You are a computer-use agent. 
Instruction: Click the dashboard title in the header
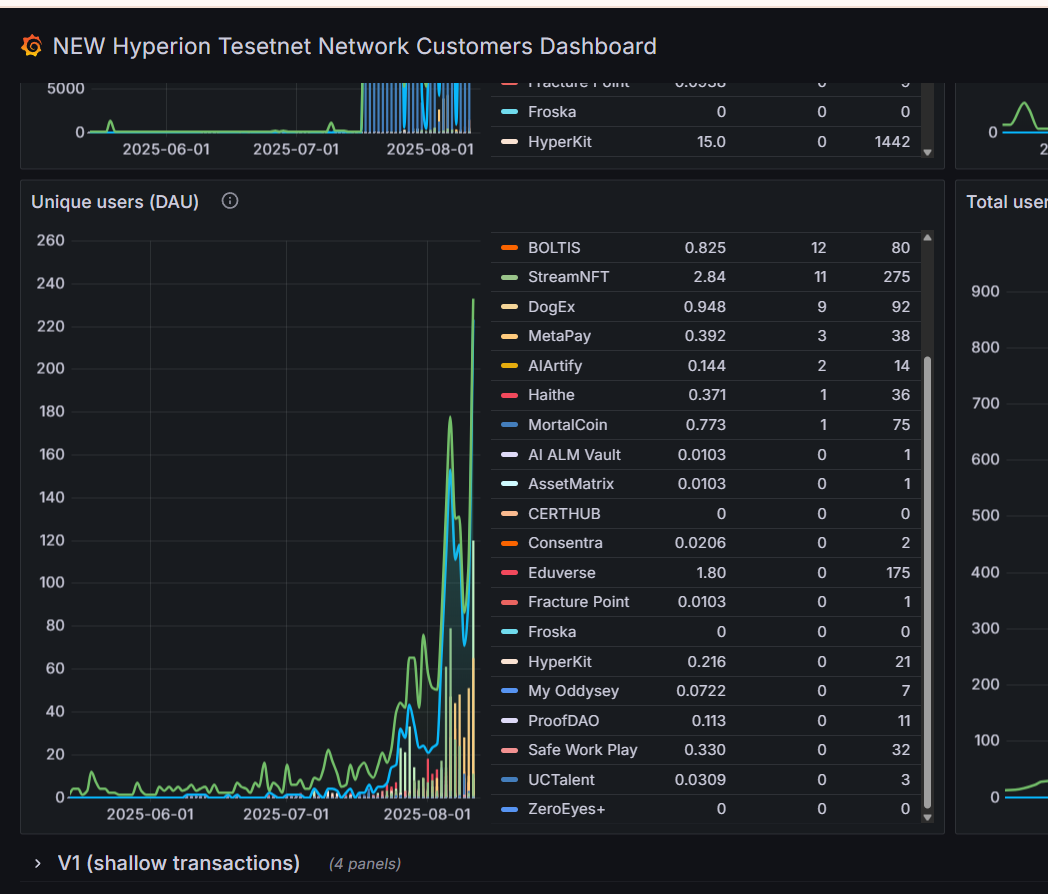354,46
